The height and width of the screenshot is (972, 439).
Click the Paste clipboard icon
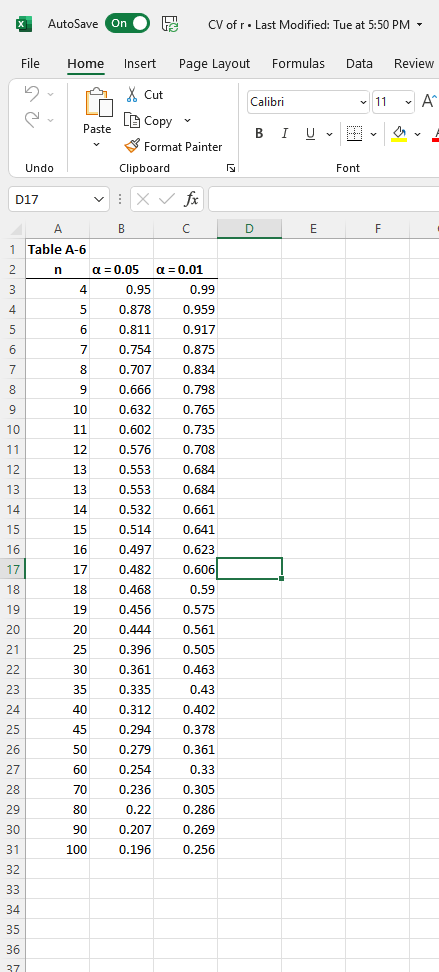tap(98, 103)
